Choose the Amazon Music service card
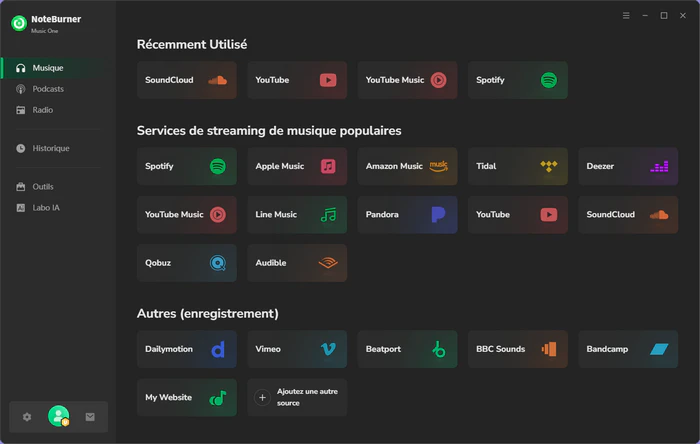Viewport: 700px width, 444px height. pyautogui.click(x=407, y=166)
